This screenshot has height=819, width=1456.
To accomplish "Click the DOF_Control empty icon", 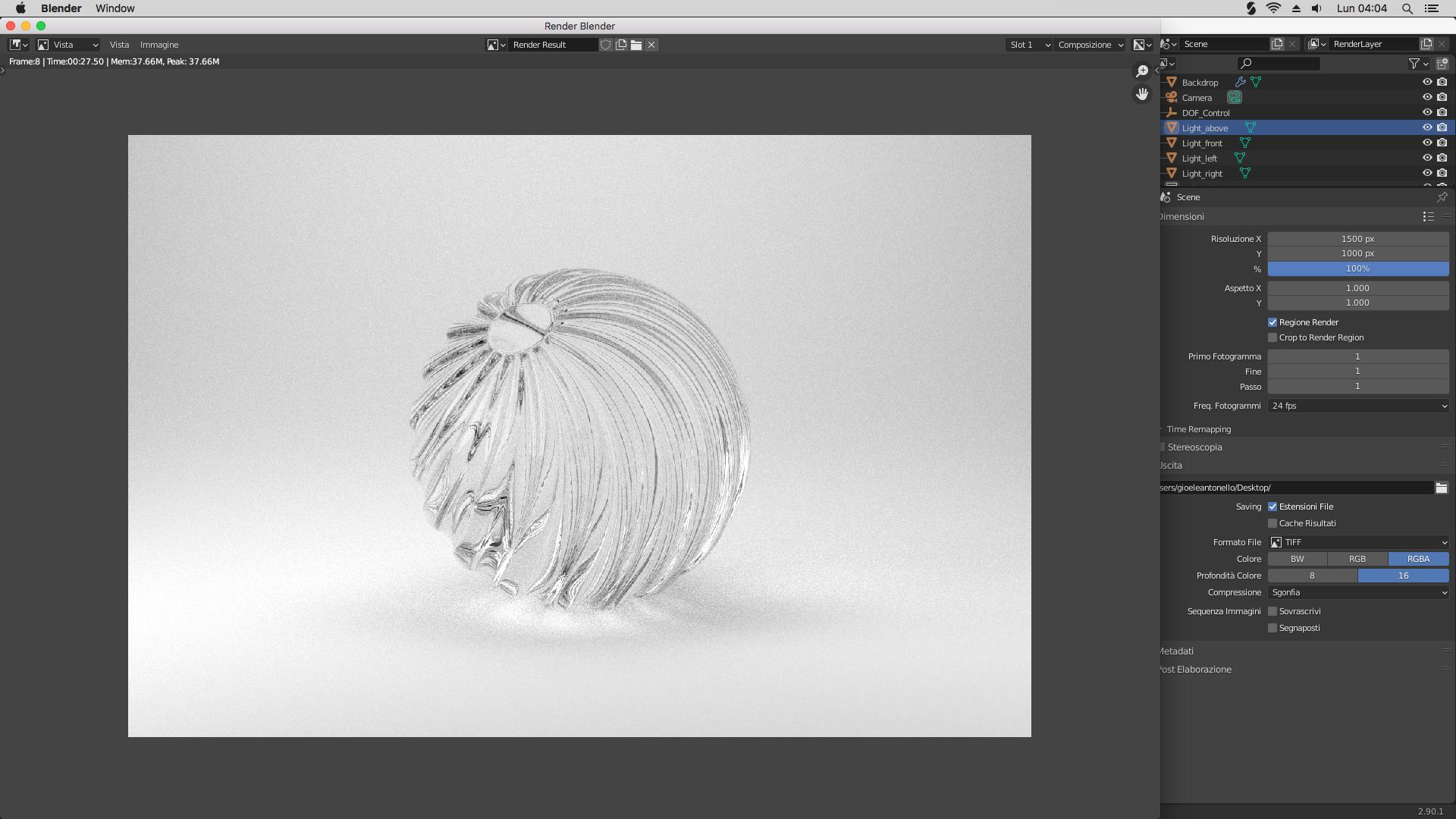I will point(1172,112).
